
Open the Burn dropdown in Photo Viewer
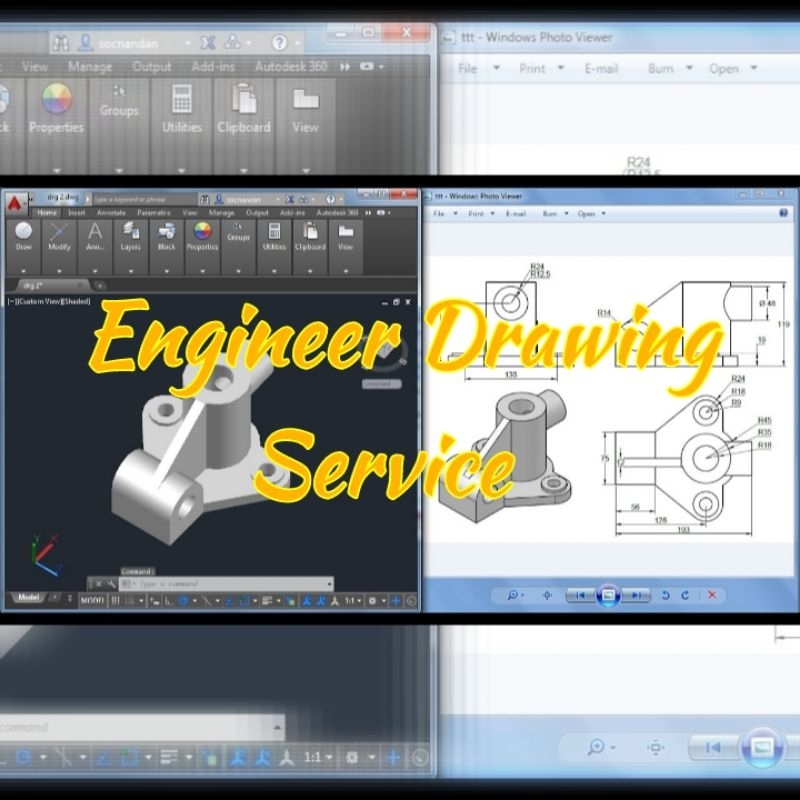click(548, 213)
